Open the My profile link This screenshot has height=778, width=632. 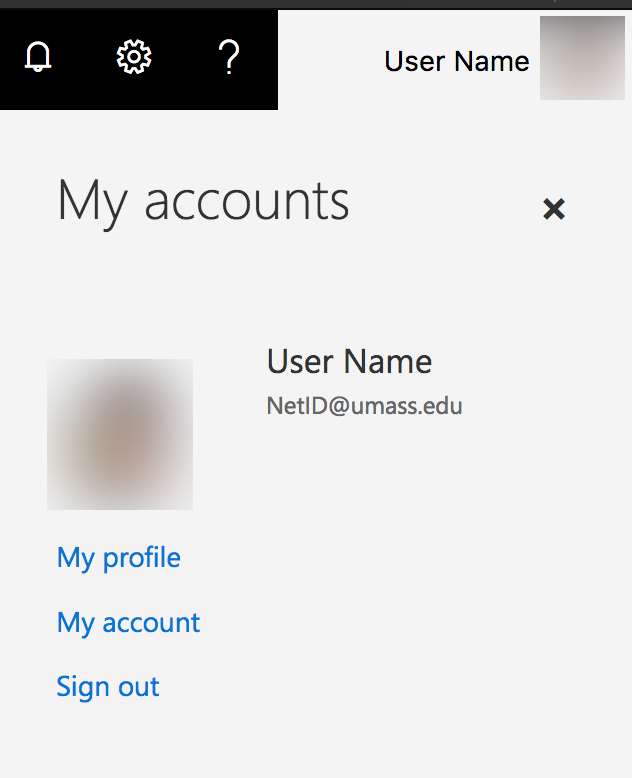coord(119,558)
